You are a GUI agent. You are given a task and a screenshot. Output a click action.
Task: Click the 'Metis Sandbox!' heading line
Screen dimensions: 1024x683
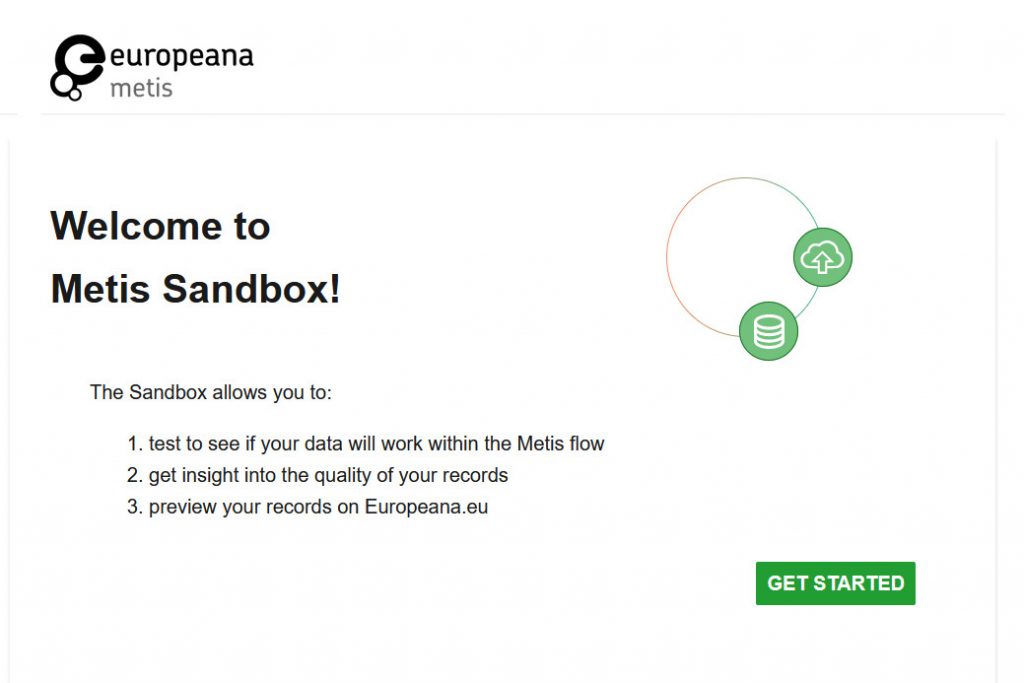(195, 289)
